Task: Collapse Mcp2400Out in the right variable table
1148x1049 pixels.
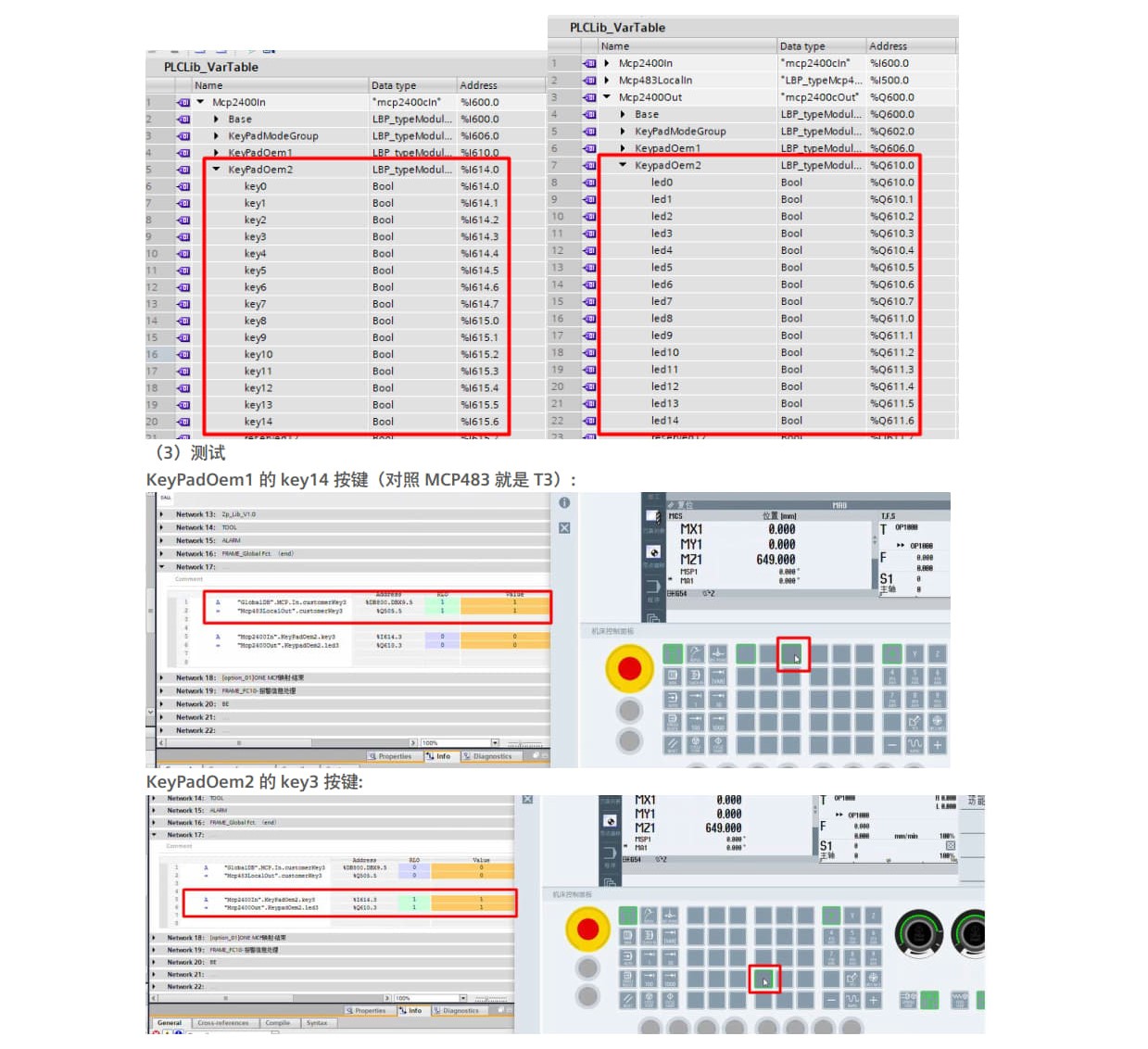Action: click(607, 96)
